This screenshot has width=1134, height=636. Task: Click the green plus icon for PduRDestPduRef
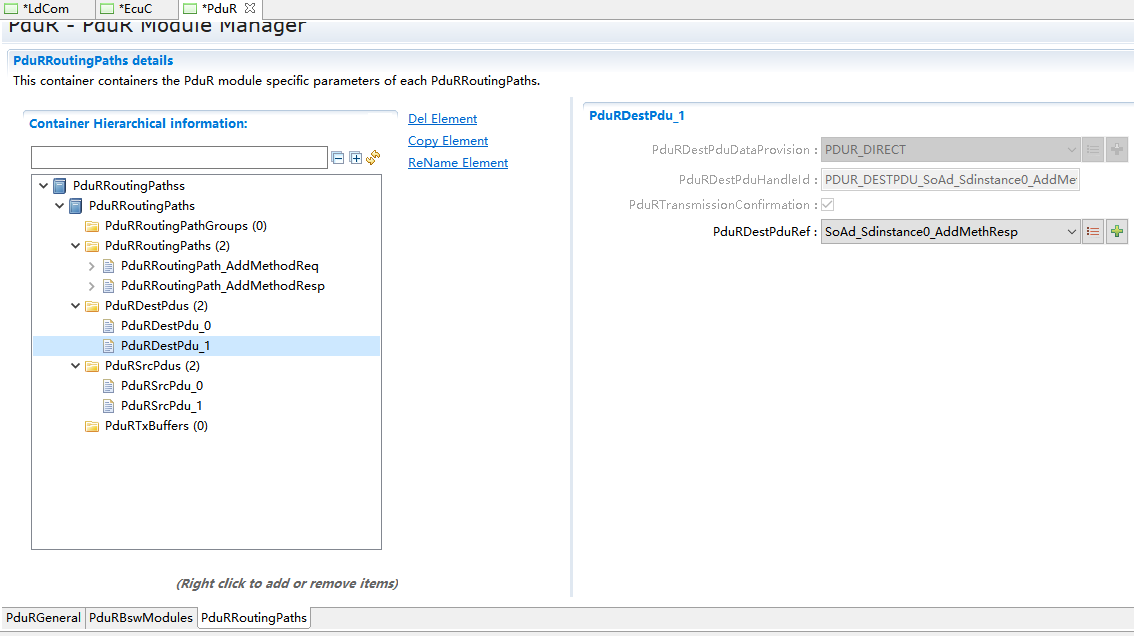point(1117,232)
